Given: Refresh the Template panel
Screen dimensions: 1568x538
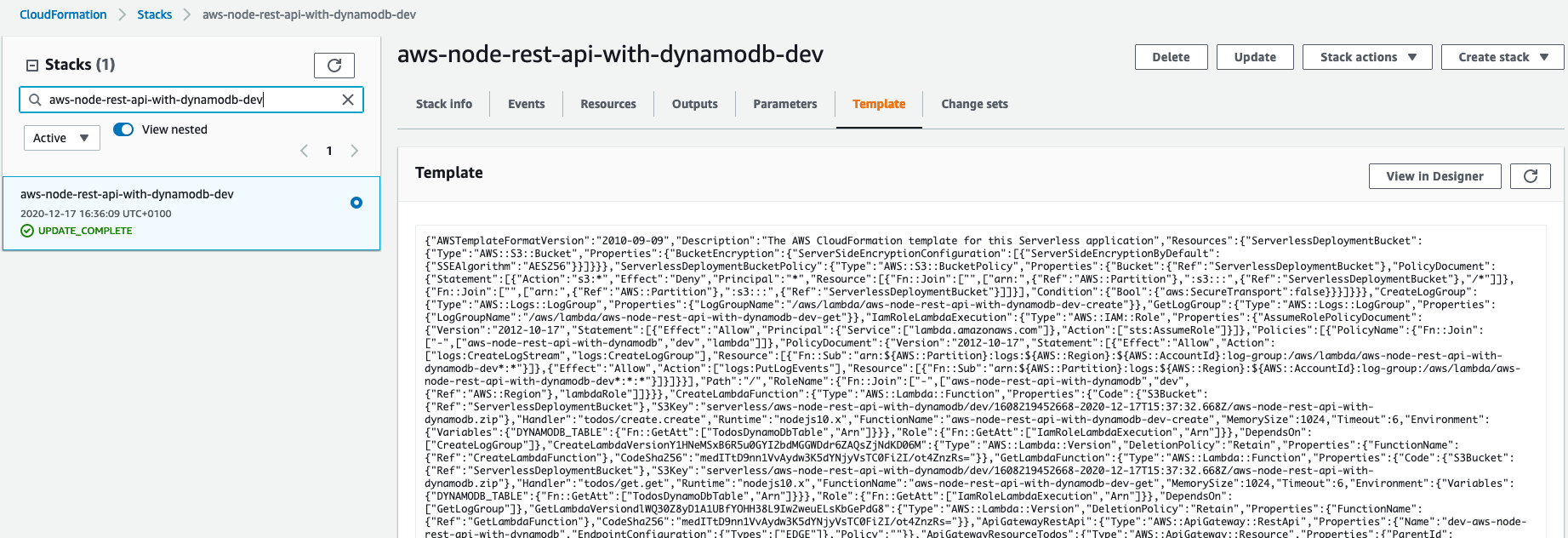Looking at the screenshot, I should (1530, 176).
